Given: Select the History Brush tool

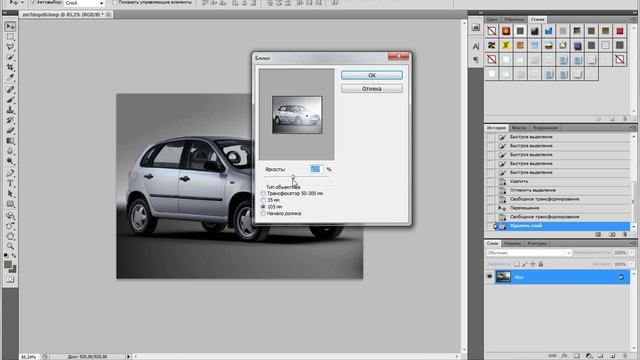Looking at the screenshot, I should (10, 120).
